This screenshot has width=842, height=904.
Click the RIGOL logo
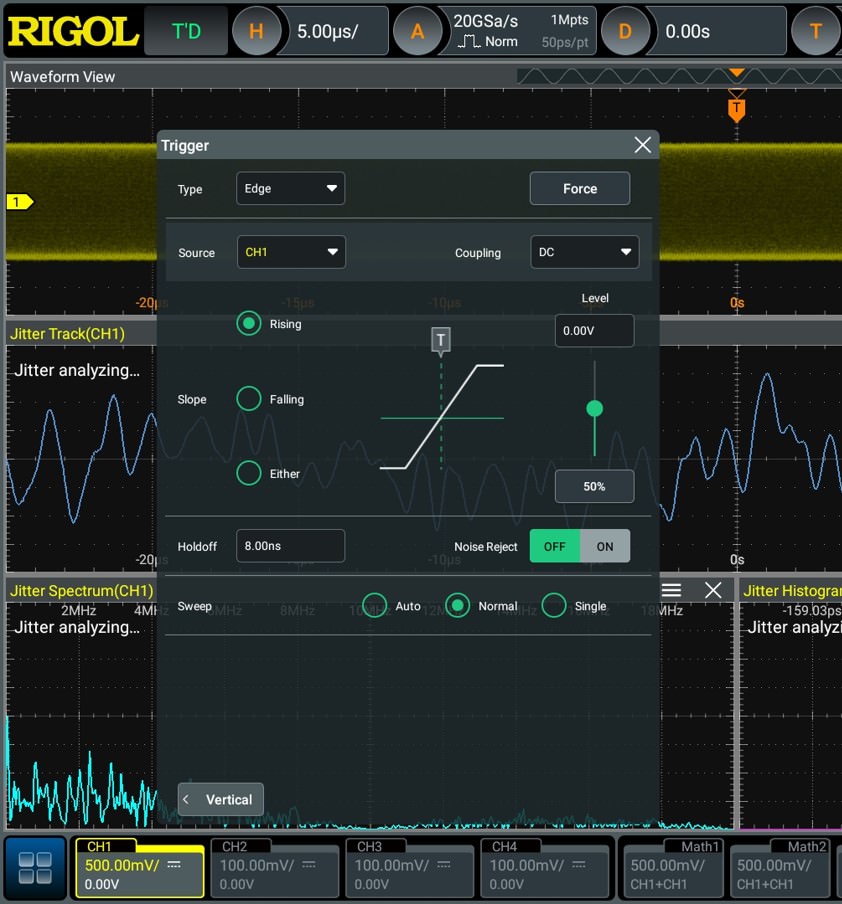(x=73, y=31)
